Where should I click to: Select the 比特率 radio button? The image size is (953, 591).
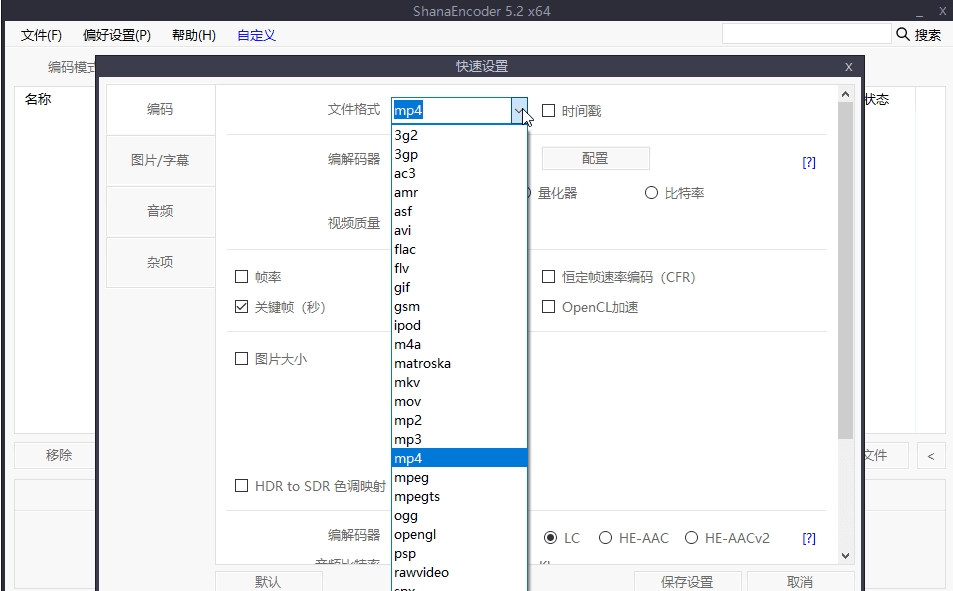tap(651, 193)
